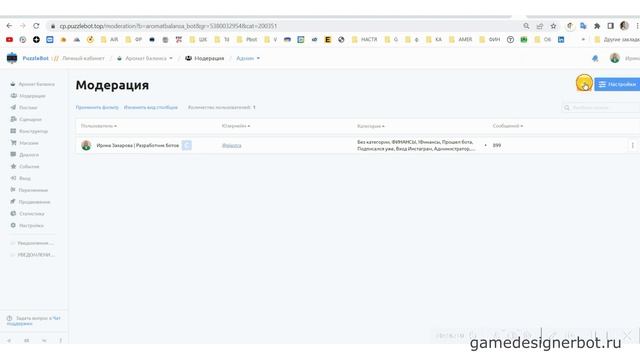Open the Аромат Баланса breadcrumb dropdown
Screen dimensions: 640x360
pos(145,58)
